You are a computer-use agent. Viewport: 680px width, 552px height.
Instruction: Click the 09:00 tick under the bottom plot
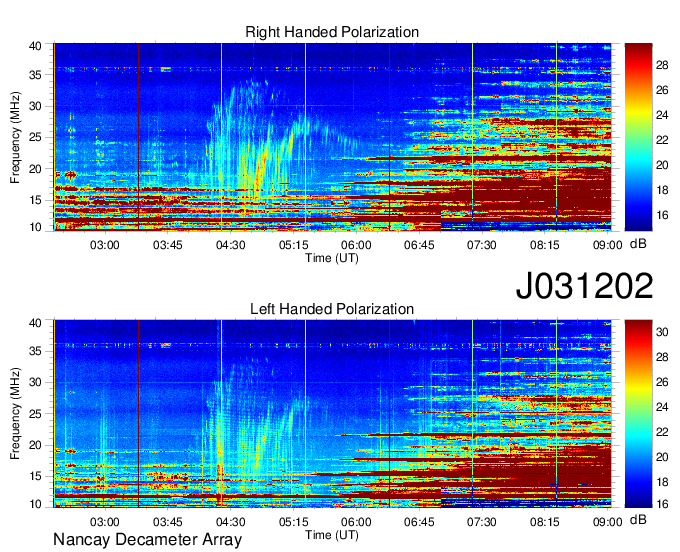[608, 522]
